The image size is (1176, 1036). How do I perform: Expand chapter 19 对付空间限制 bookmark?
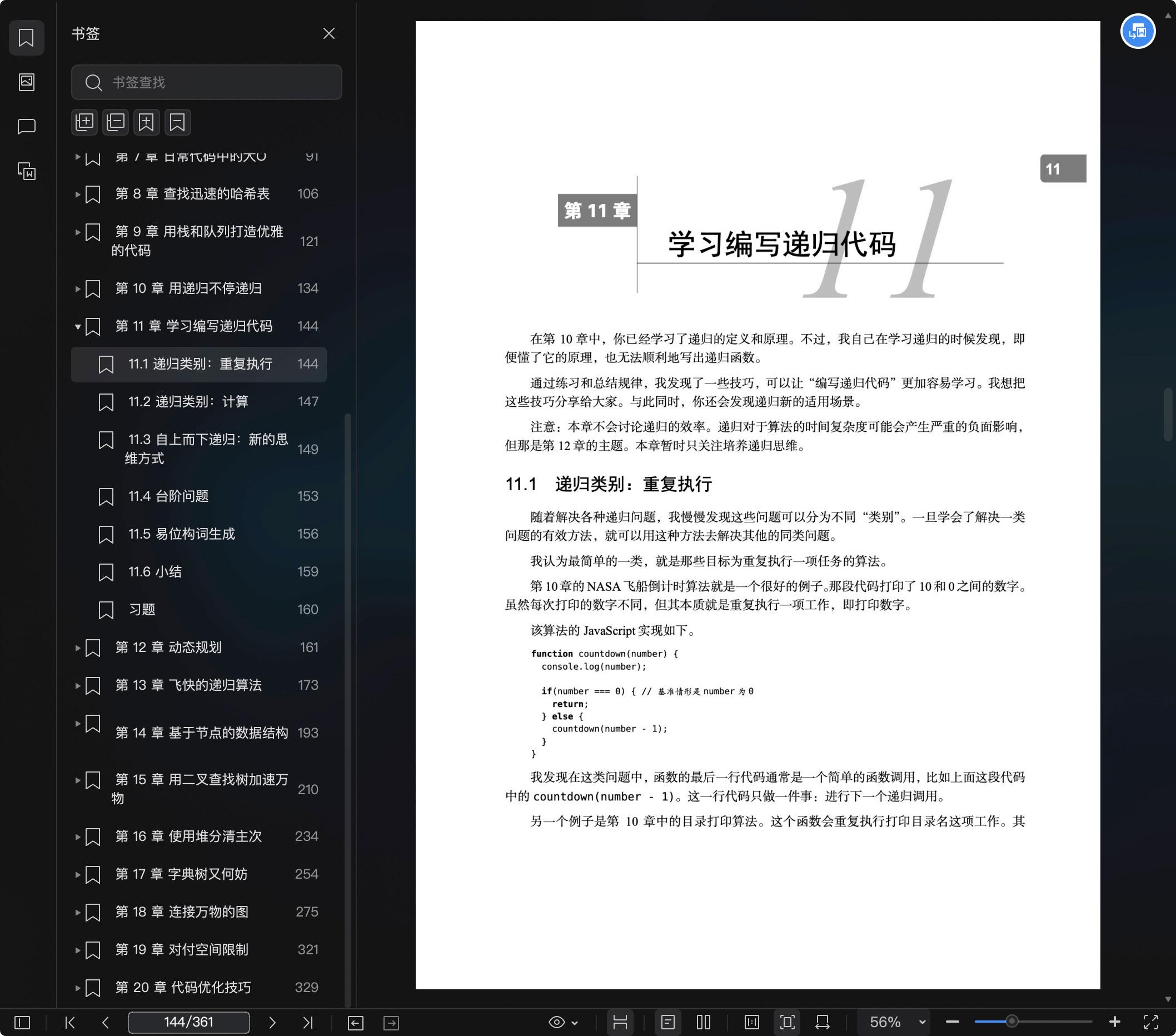click(x=78, y=950)
